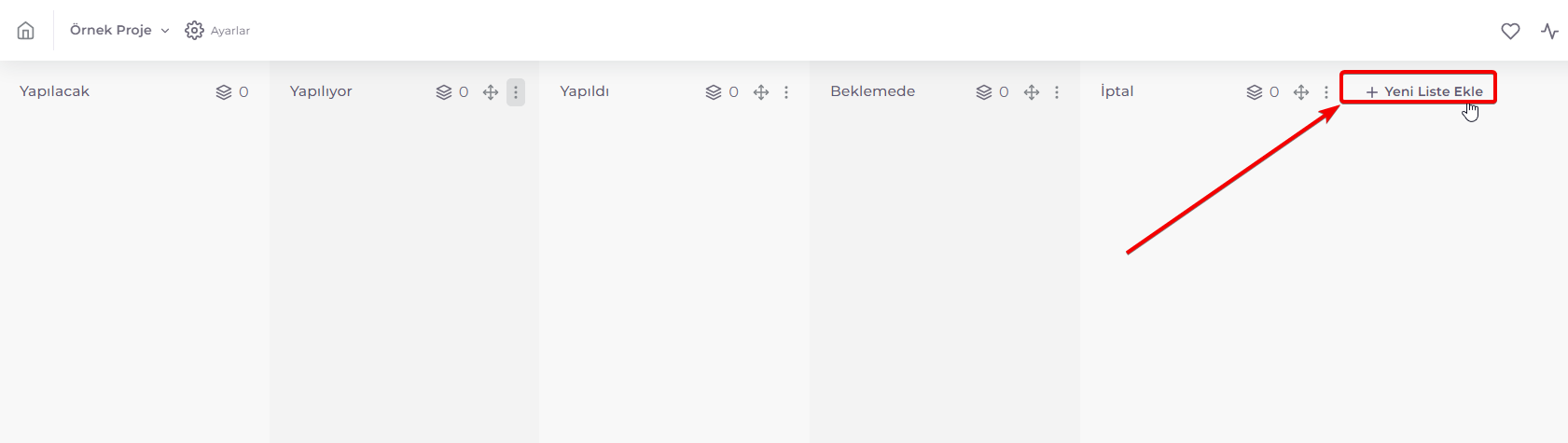The height and width of the screenshot is (443, 1568).
Task: Open the three-dot menu of Yapıldı list
Action: coord(786,92)
